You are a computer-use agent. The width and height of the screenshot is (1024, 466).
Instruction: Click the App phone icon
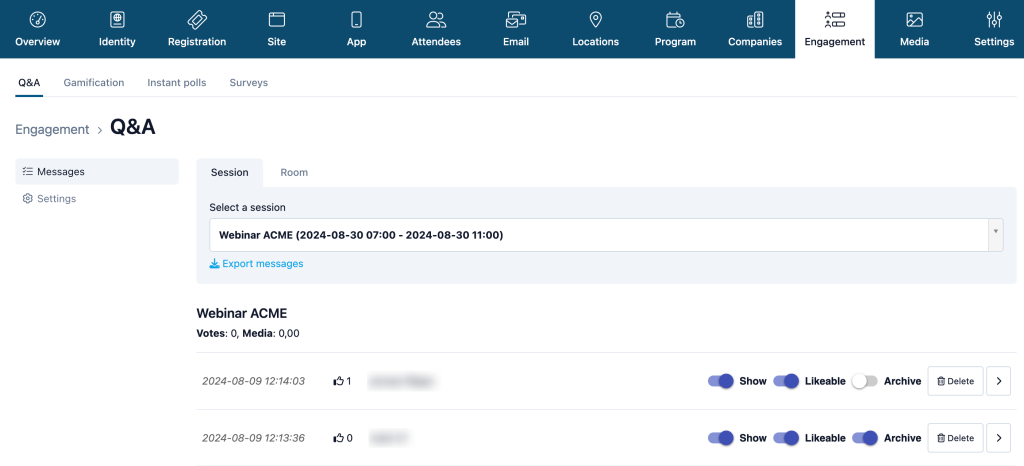pyautogui.click(x=357, y=20)
